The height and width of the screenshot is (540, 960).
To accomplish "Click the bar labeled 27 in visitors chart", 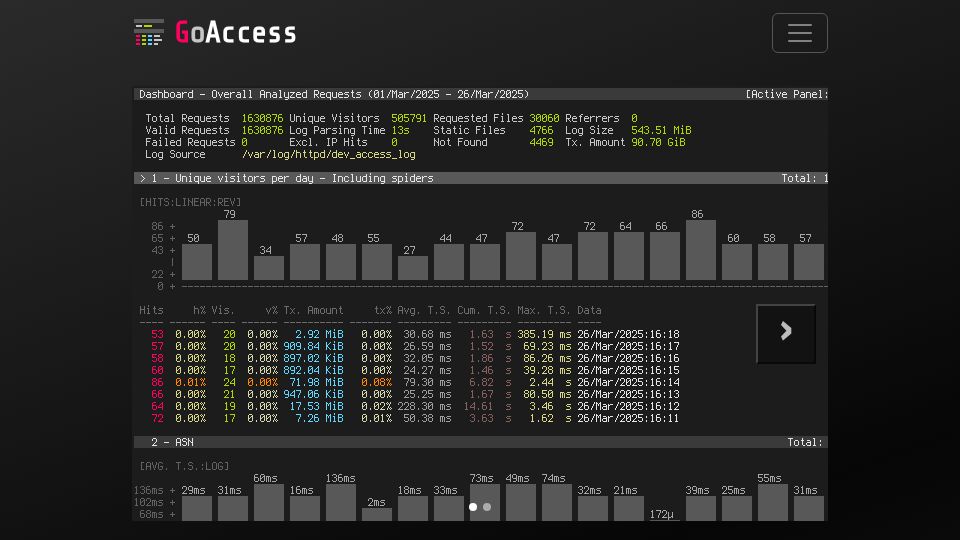I will point(413,268).
